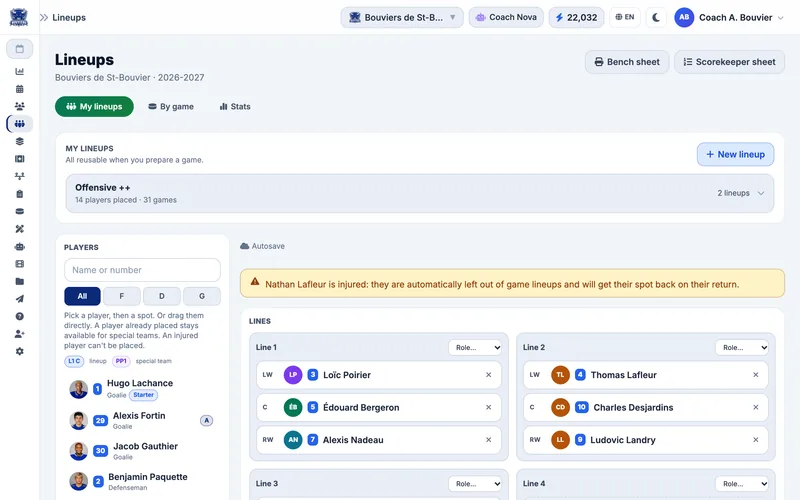Switch language with the EN button
The image size is (800, 500).
point(624,17)
